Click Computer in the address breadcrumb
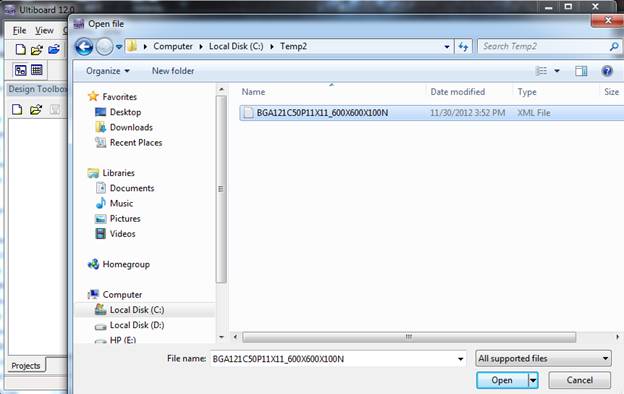Viewport: 624px width, 394px height. [x=173, y=47]
